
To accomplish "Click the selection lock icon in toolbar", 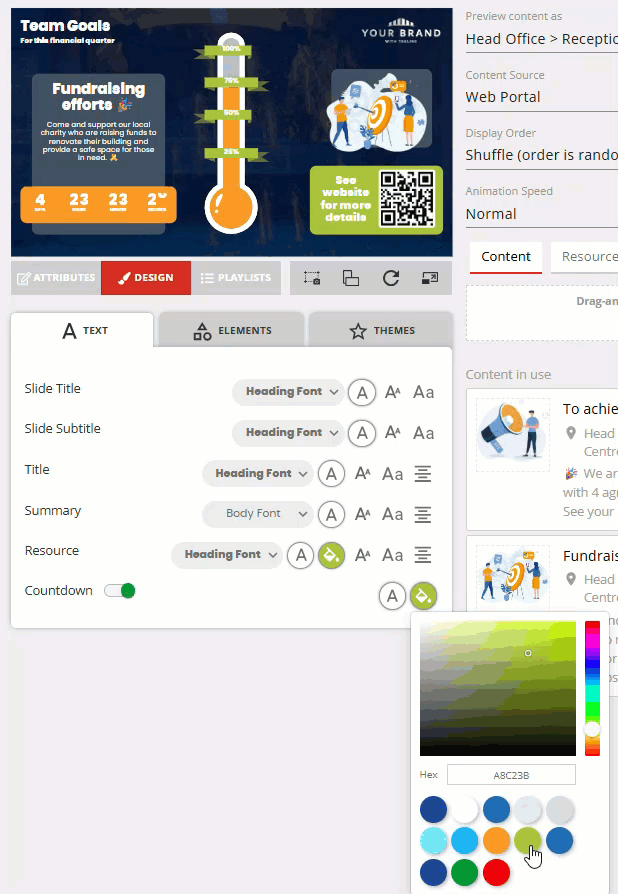I will click(312, 278).
